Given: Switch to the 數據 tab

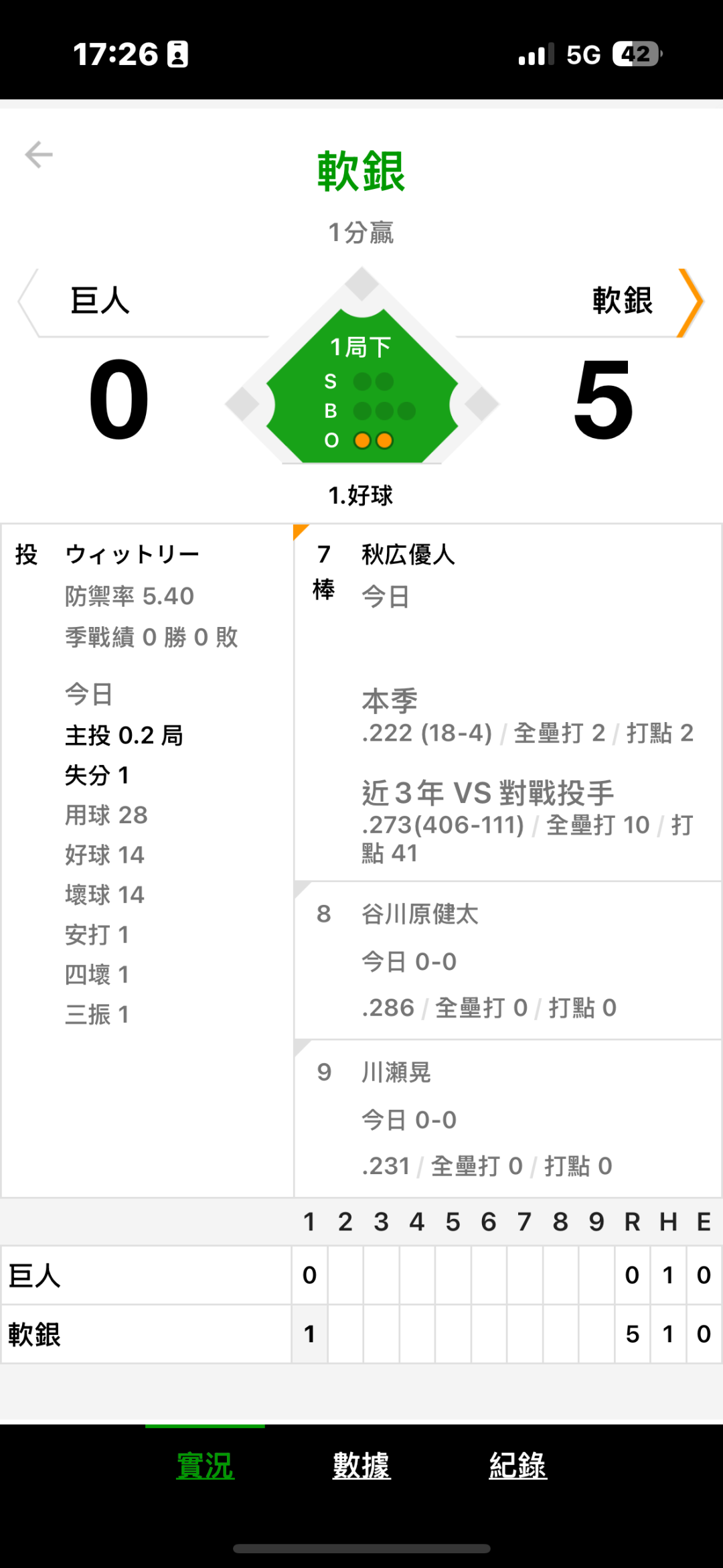Looking at the screenshot, I should click(x=361, y=1466).
